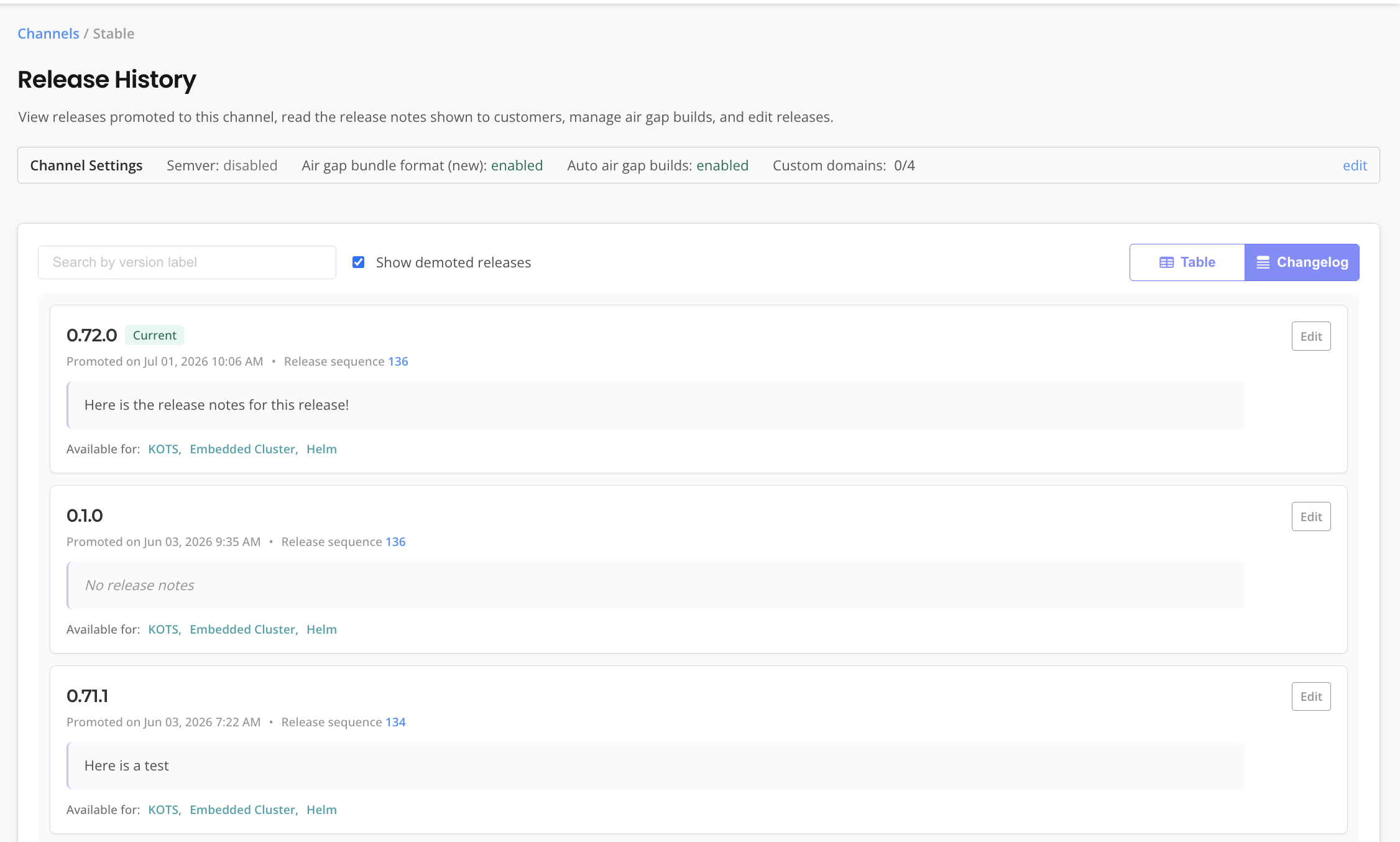Select Embedded Cluster under release 0.1.0
The image size is (1400, 842).
pos(242,629)
